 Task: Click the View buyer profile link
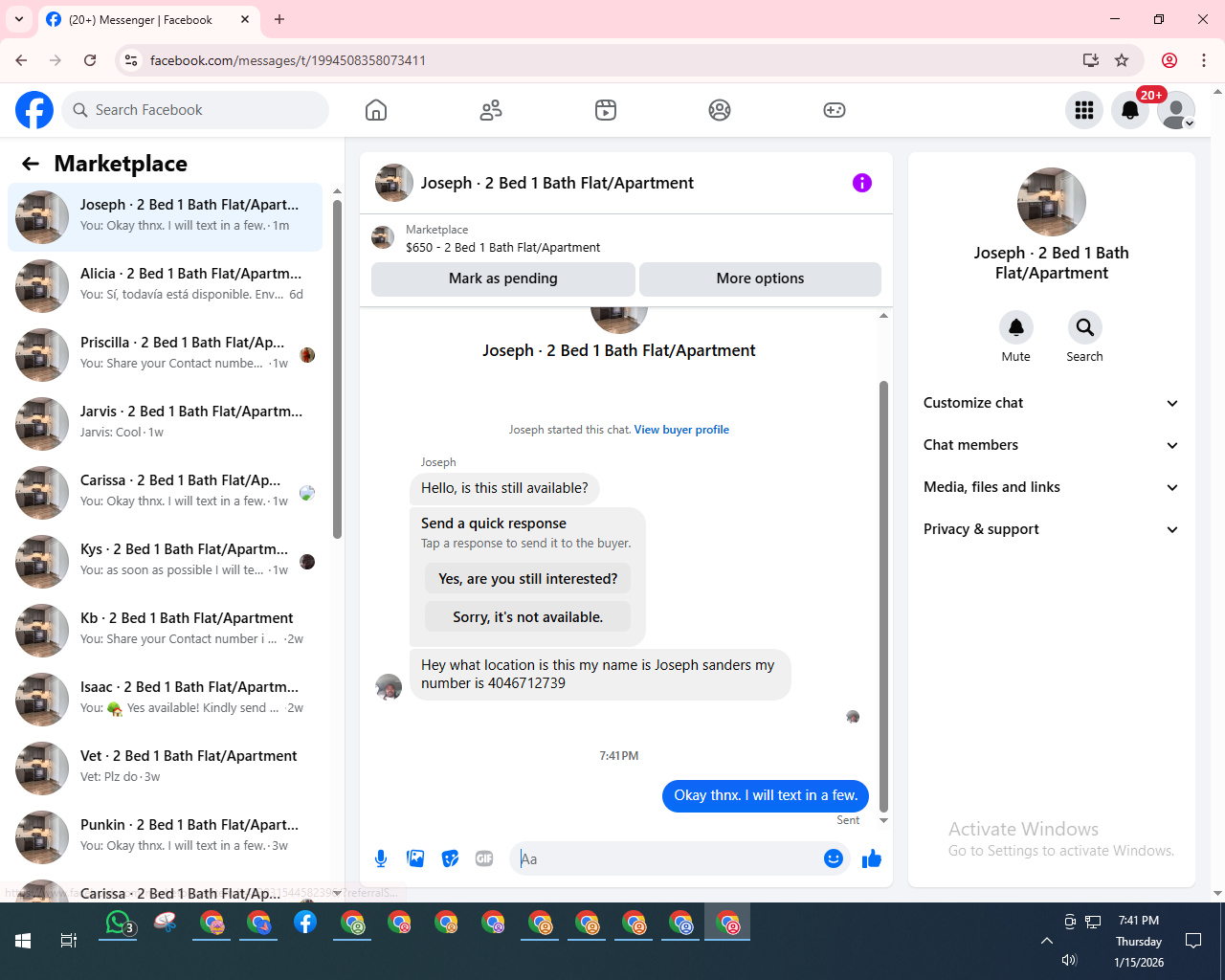(x=681, y=430)
